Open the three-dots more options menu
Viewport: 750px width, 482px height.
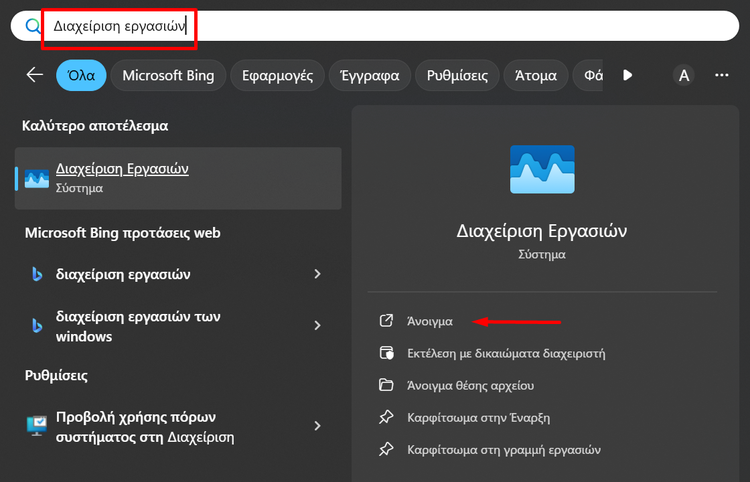tap(722, 75)
